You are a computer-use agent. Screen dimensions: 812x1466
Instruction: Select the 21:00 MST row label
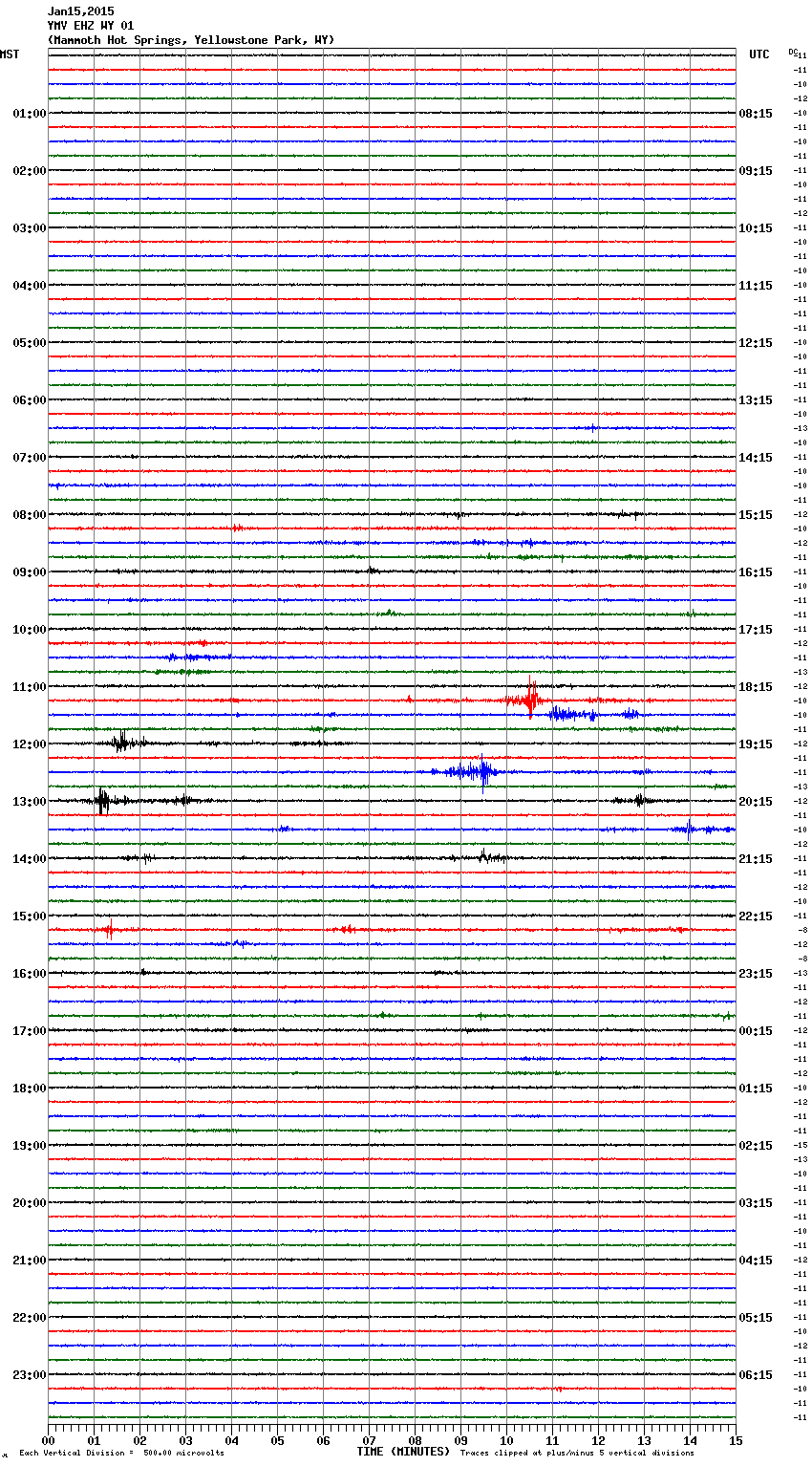coord(30,1261)
